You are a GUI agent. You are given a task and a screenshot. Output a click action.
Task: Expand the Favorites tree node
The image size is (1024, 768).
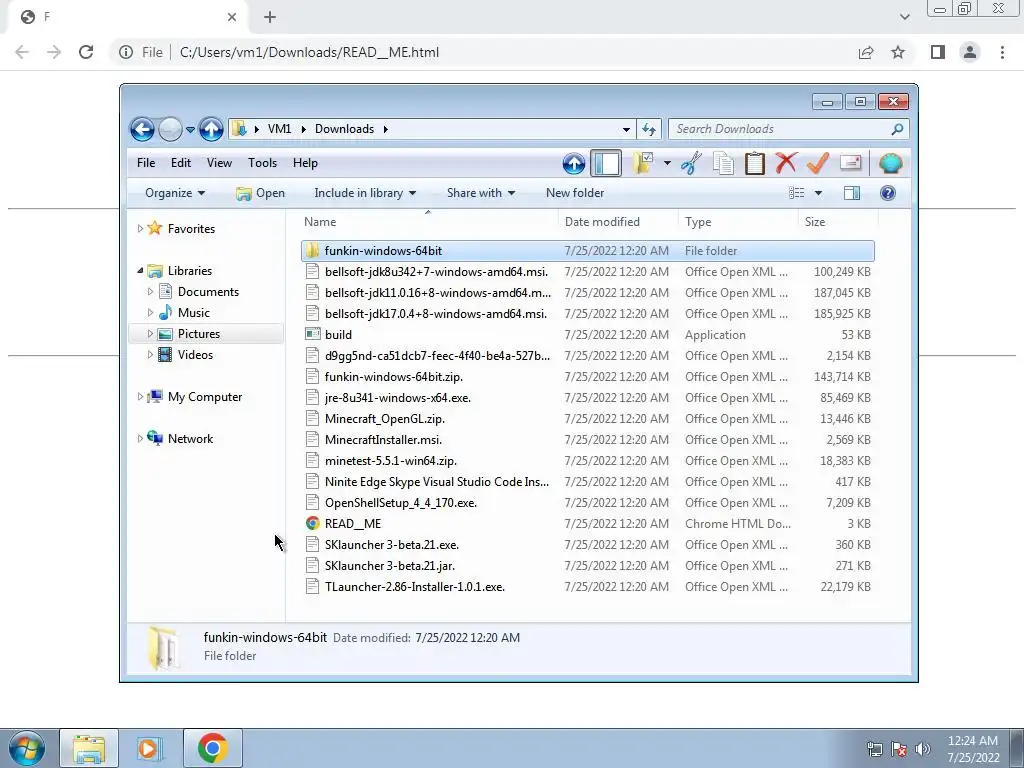click(x=140, y=229)
